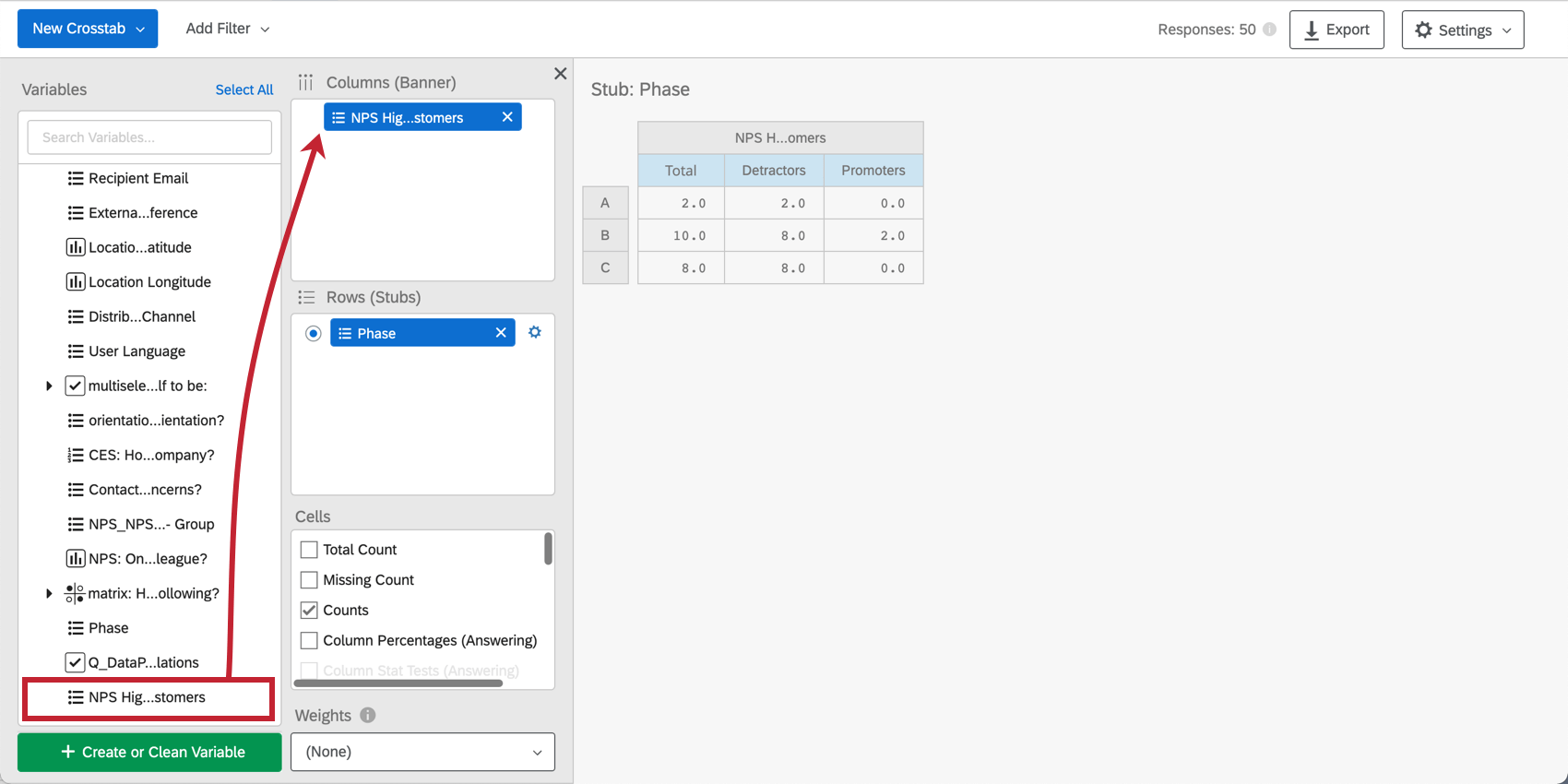This screenshot has width=1568, height=784.
Task: Click the Responses info icon
Action: (1270, 30)
